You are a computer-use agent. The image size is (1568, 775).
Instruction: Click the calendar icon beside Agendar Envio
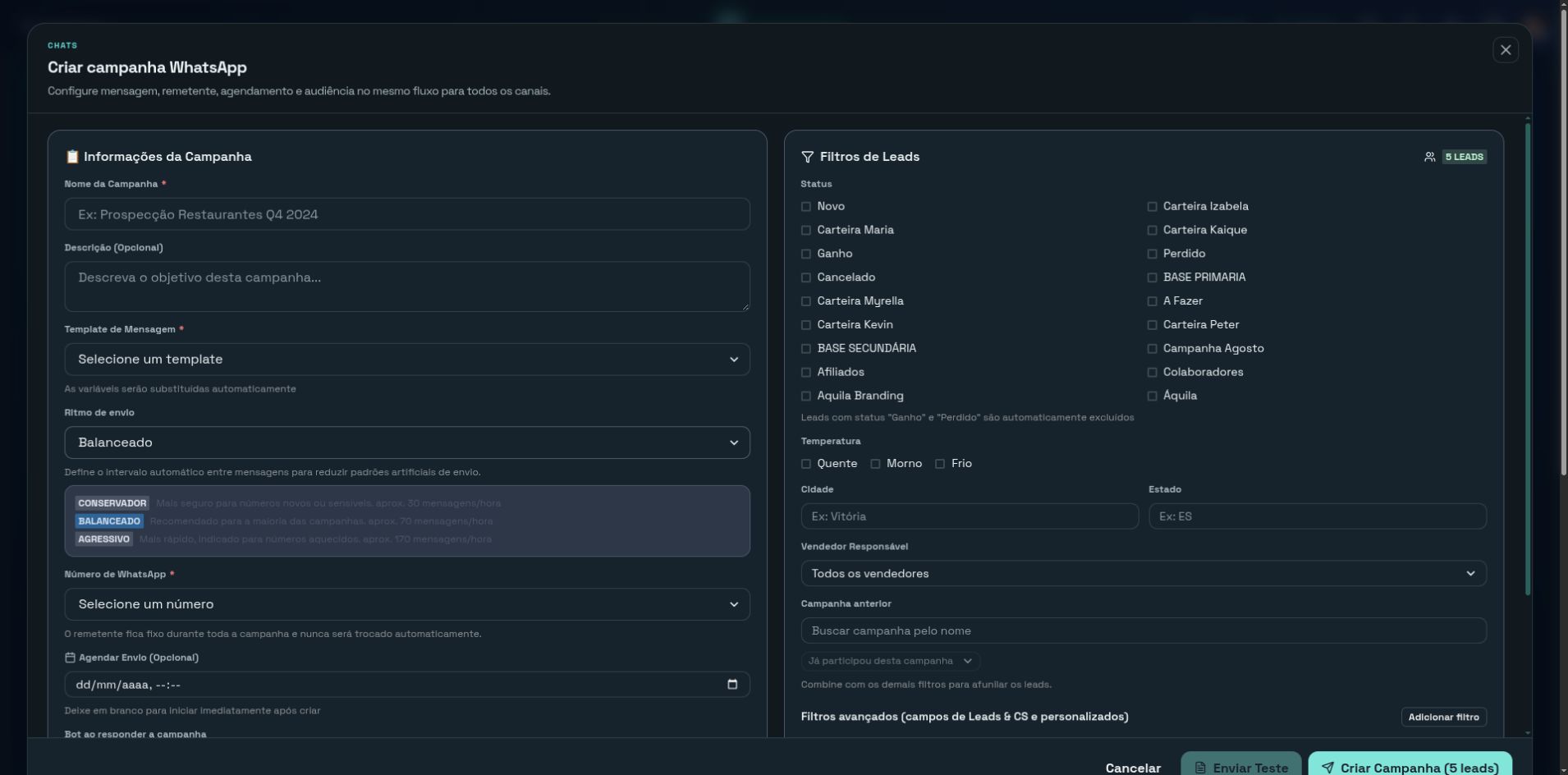click(x=70, y=658)
